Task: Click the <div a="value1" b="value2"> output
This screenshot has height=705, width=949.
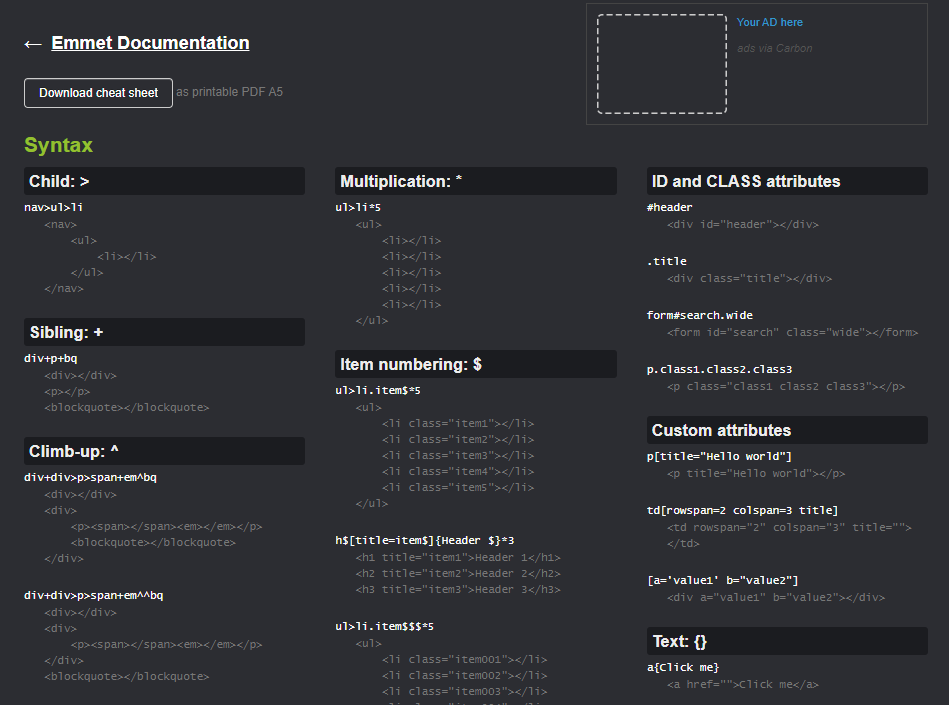Action: (776, 598)
